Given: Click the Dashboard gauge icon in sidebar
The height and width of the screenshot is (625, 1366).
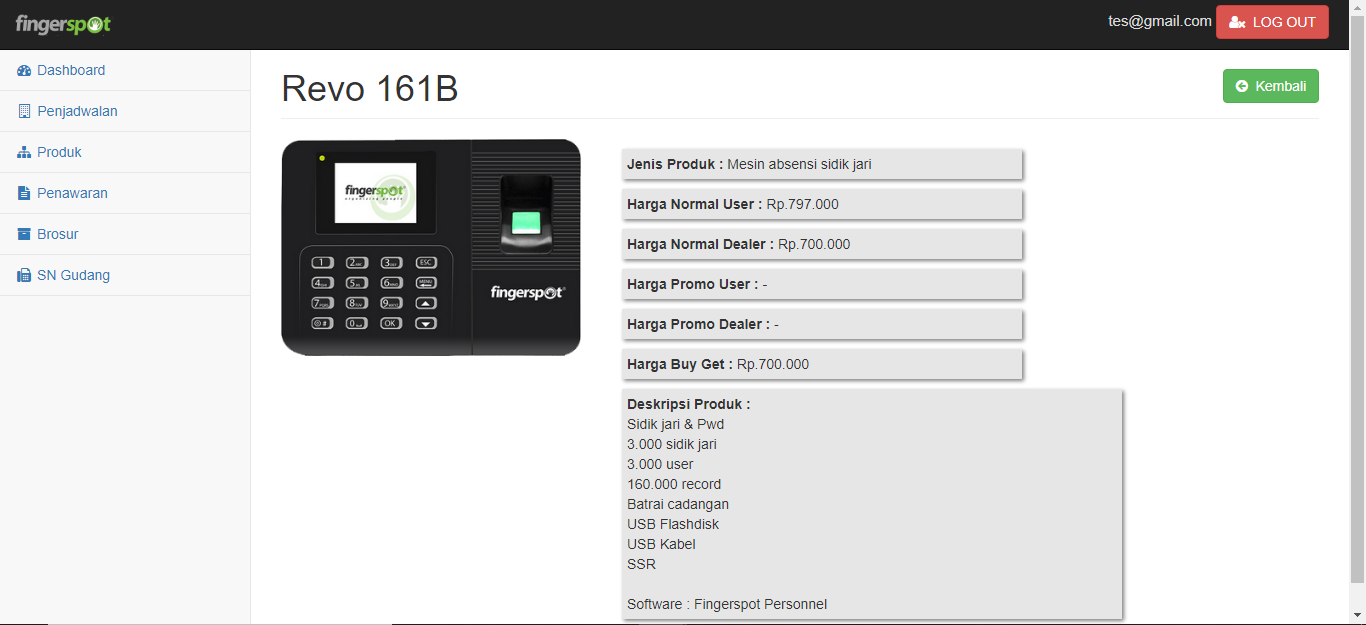Looking at the screenshot, I should [25, 71].
